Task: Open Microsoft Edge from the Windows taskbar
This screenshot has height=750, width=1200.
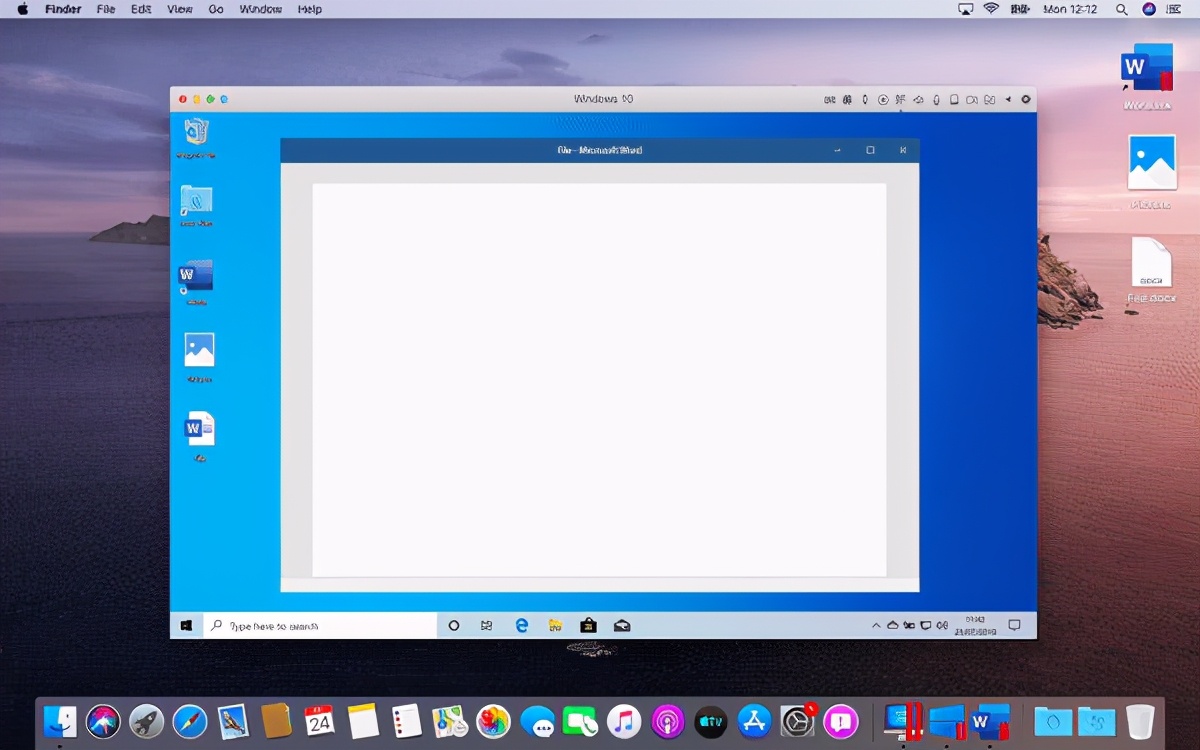Action: point(522,624)
